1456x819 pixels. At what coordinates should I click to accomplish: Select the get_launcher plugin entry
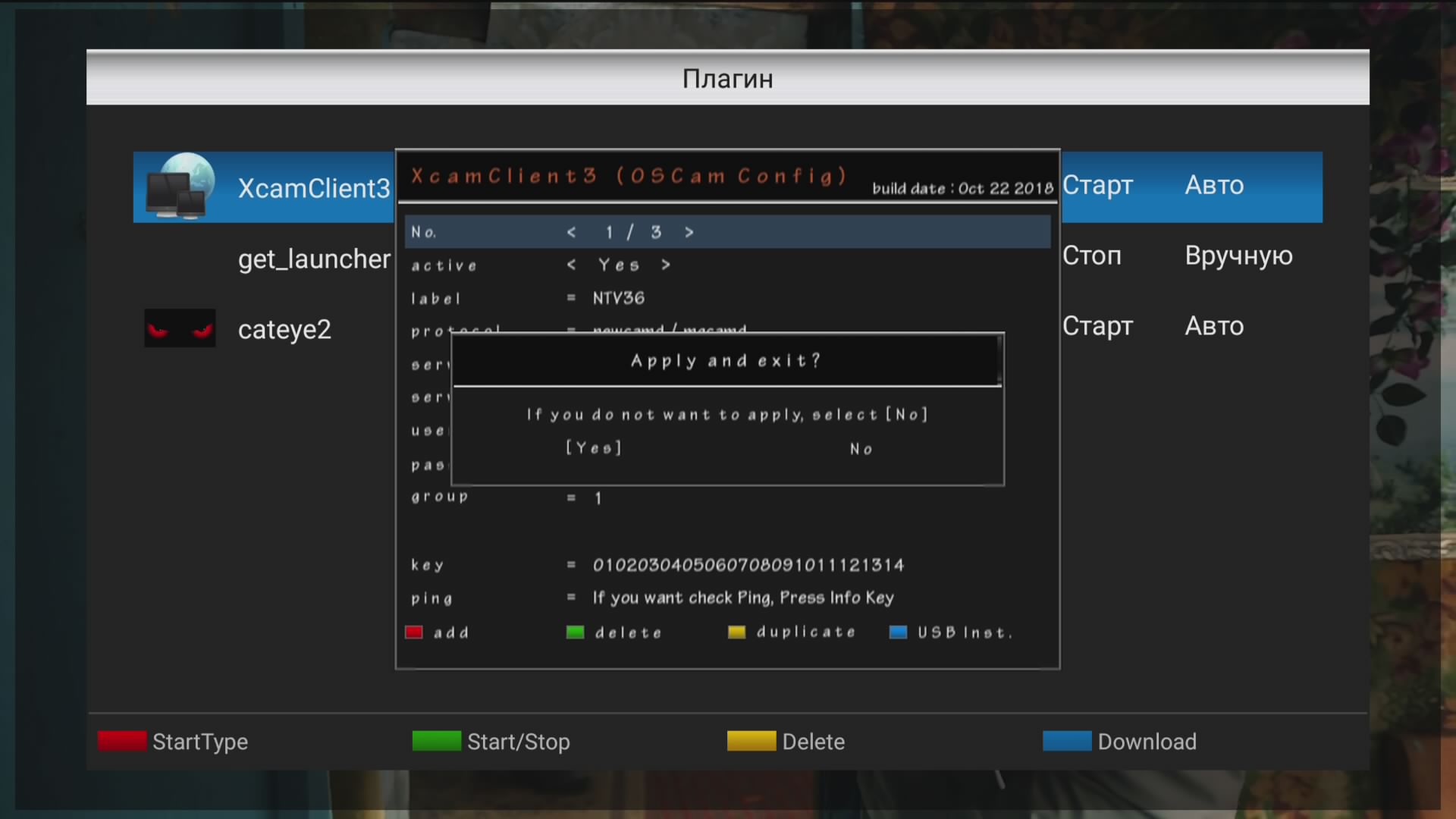click(314, 259)
